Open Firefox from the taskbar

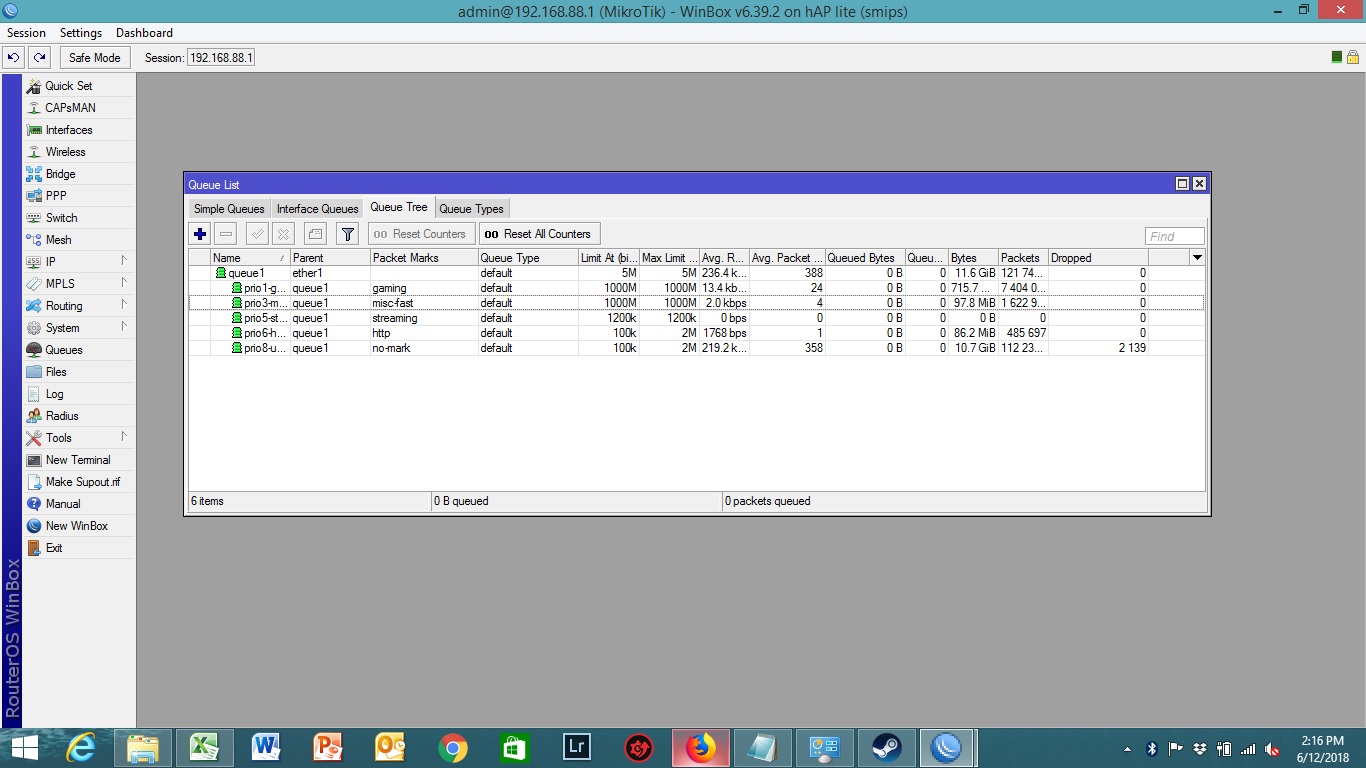[x=701, y=748]
